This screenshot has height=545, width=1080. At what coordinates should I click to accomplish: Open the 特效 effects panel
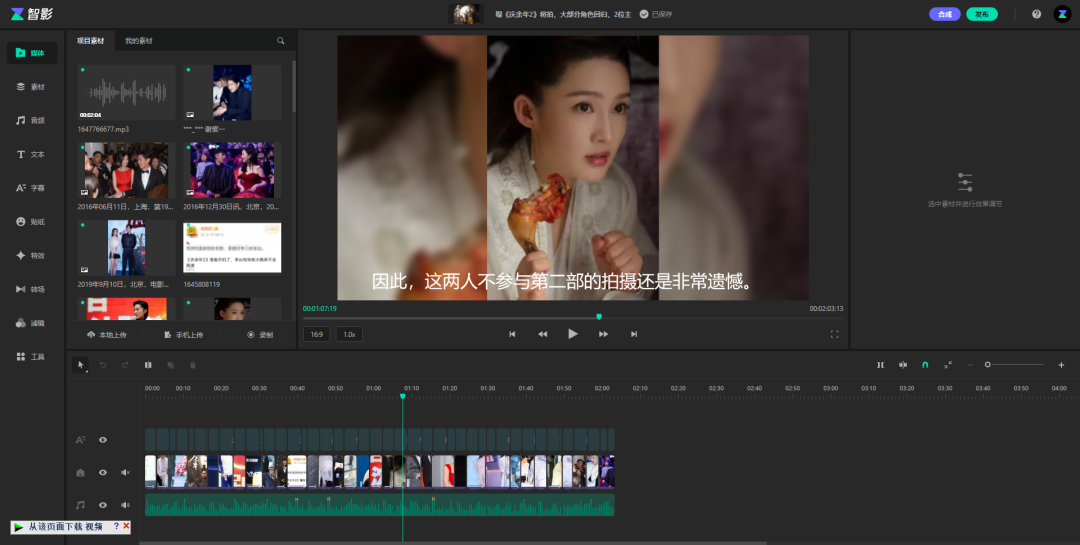pos(31,255)
